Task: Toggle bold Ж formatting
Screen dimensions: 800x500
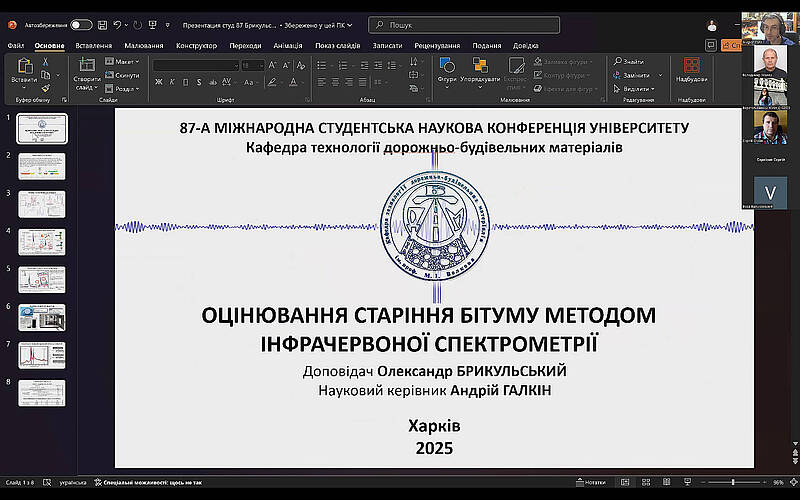Action: point(159,82)
